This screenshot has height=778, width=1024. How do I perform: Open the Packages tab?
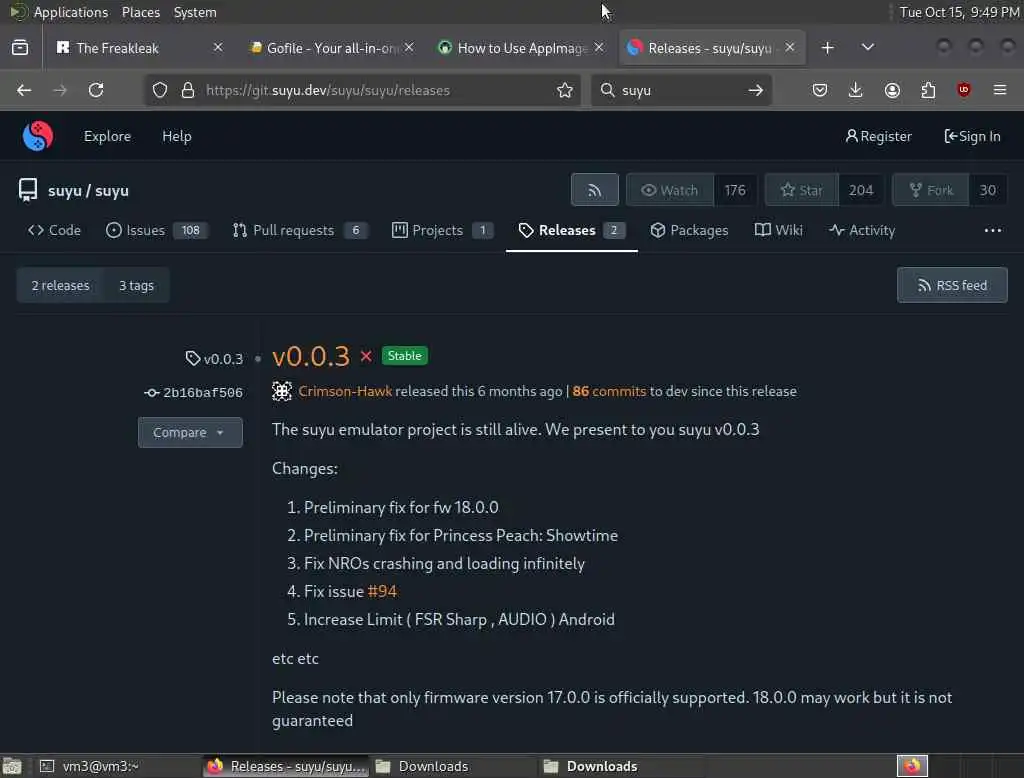pyautogui.click(x=689, y=231)
